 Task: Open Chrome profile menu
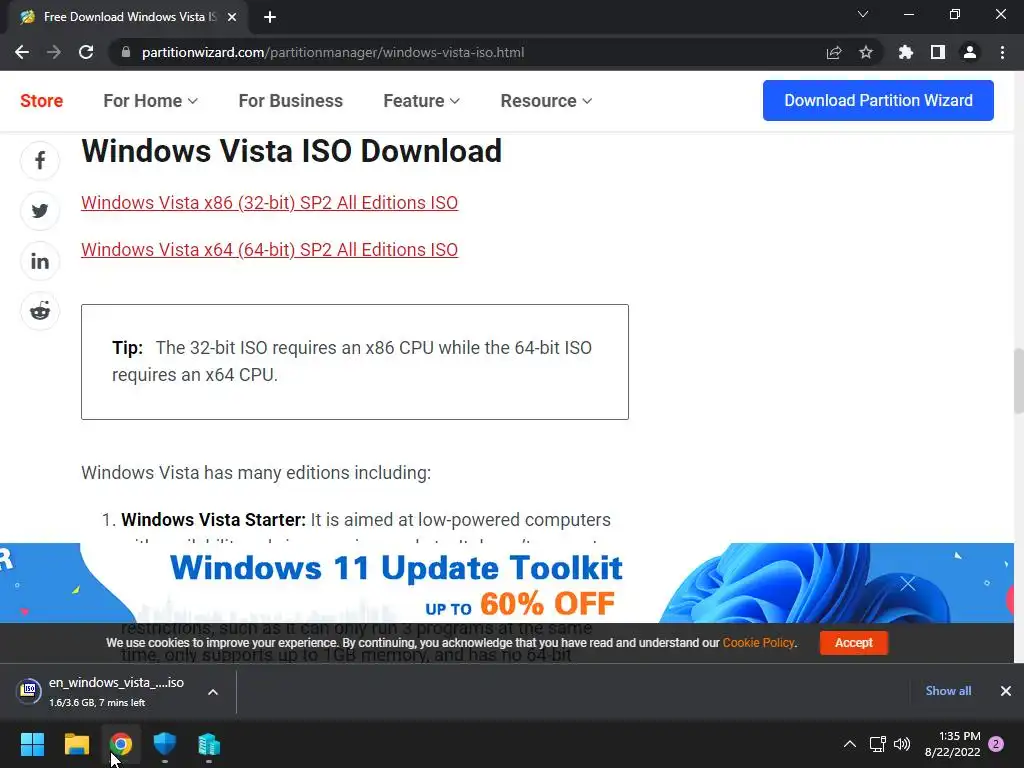click(970, 52)
